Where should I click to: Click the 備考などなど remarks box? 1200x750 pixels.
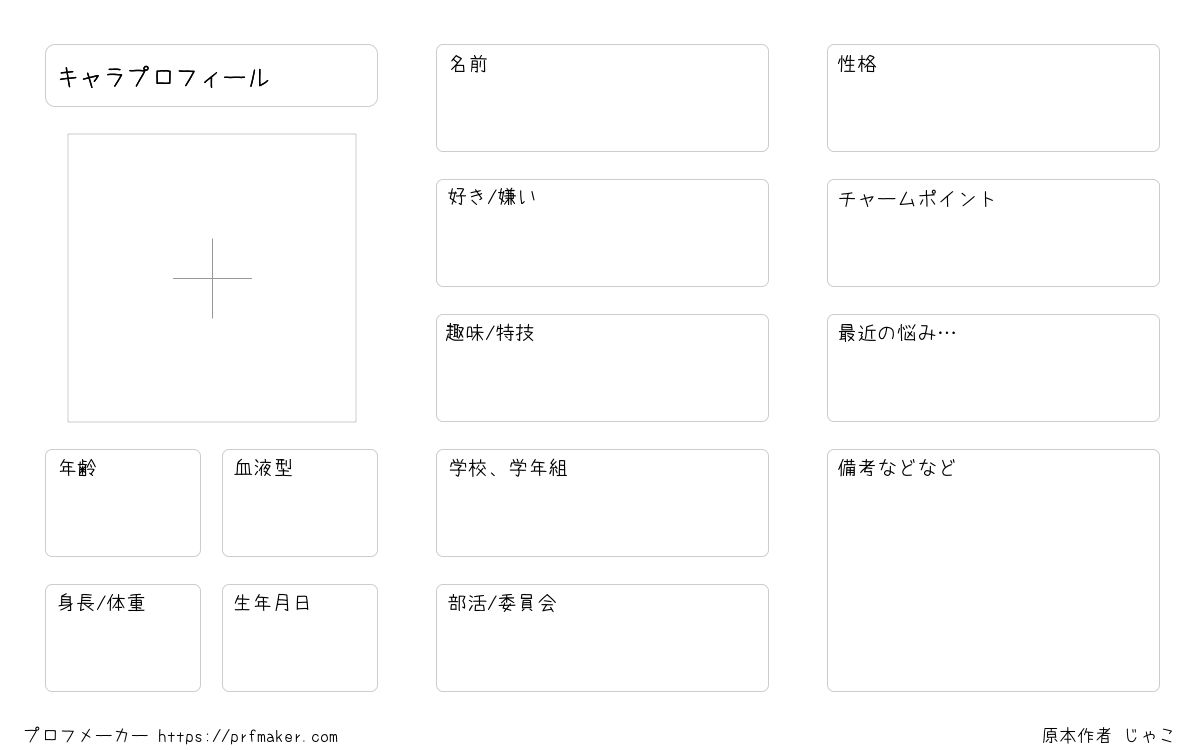coord(993,570)
